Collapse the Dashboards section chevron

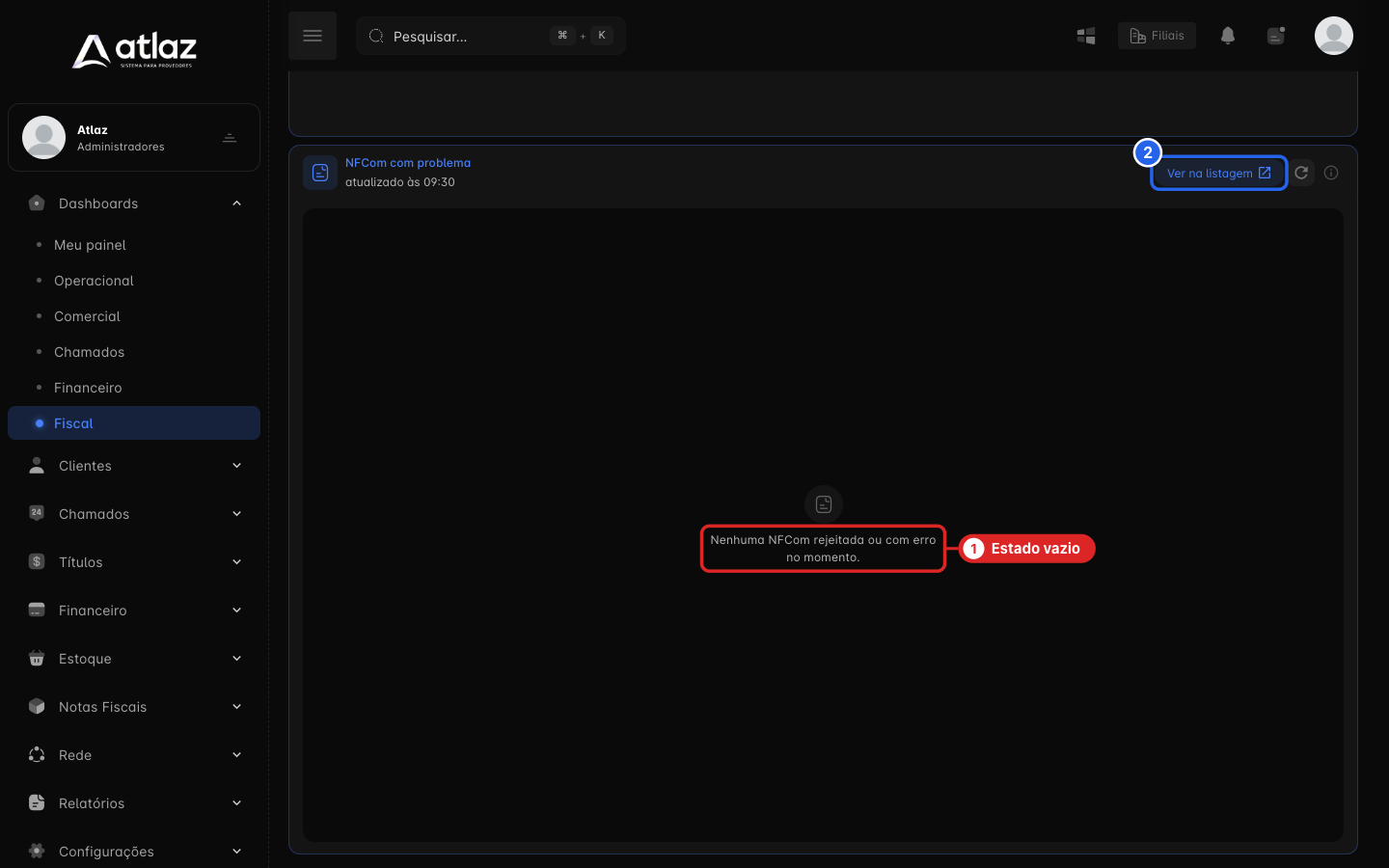click(236, 203)
